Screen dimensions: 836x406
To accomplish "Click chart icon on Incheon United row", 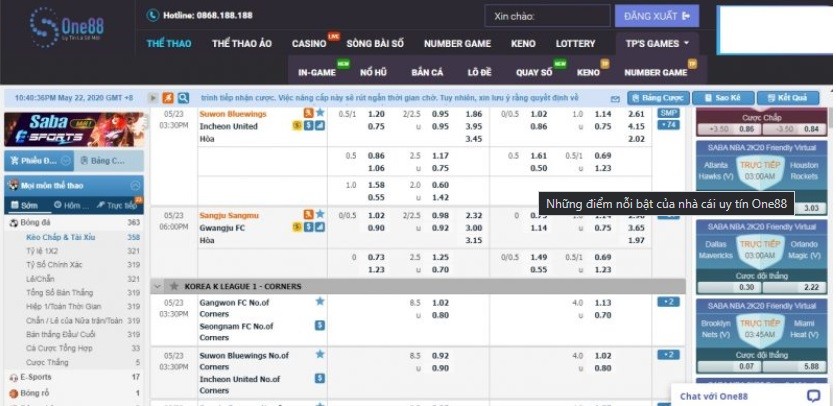I will point(319,125).
